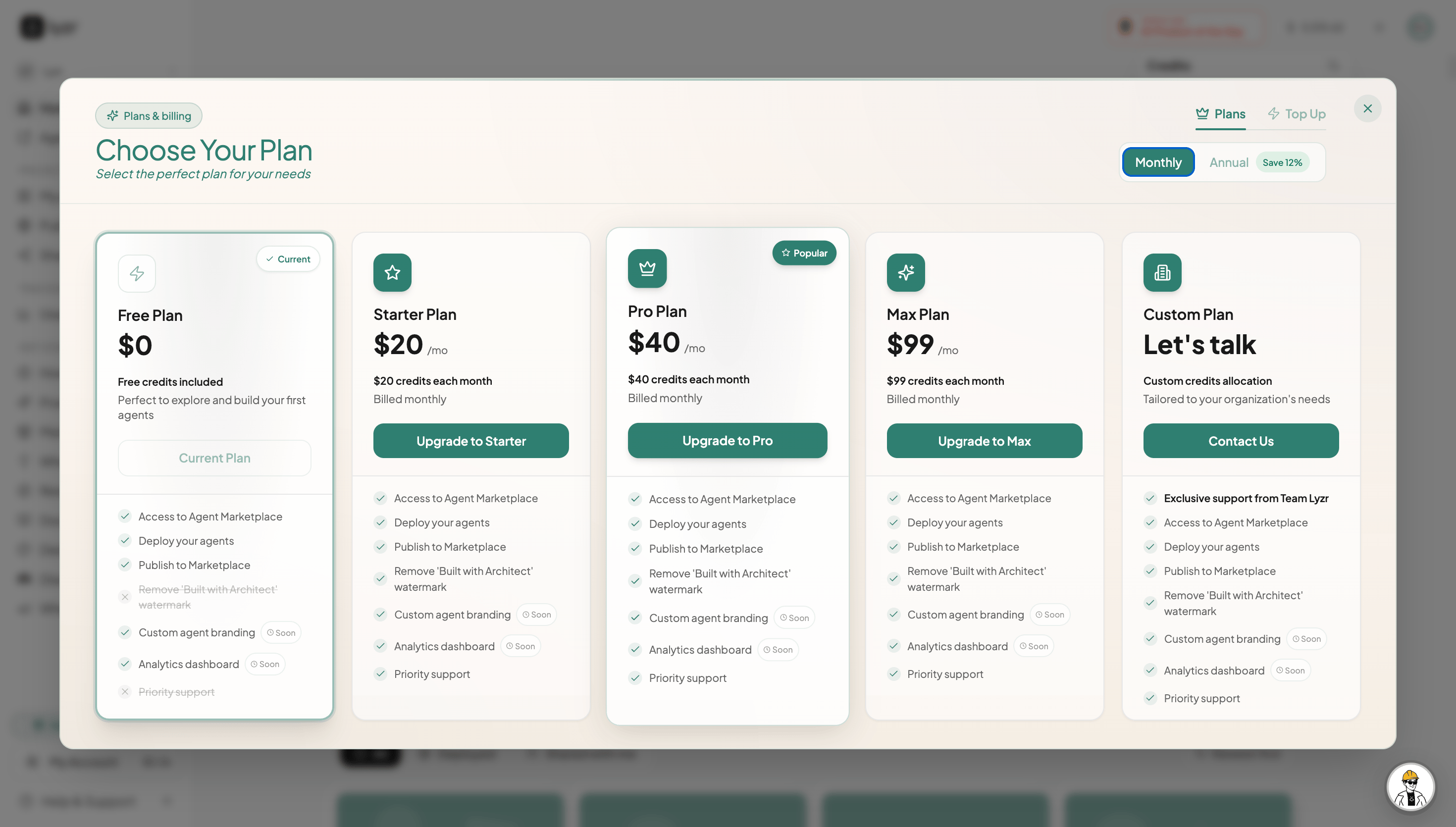Click the Upgrade to Starter button
Screen dimensions: 1456x827
point(471,441)
